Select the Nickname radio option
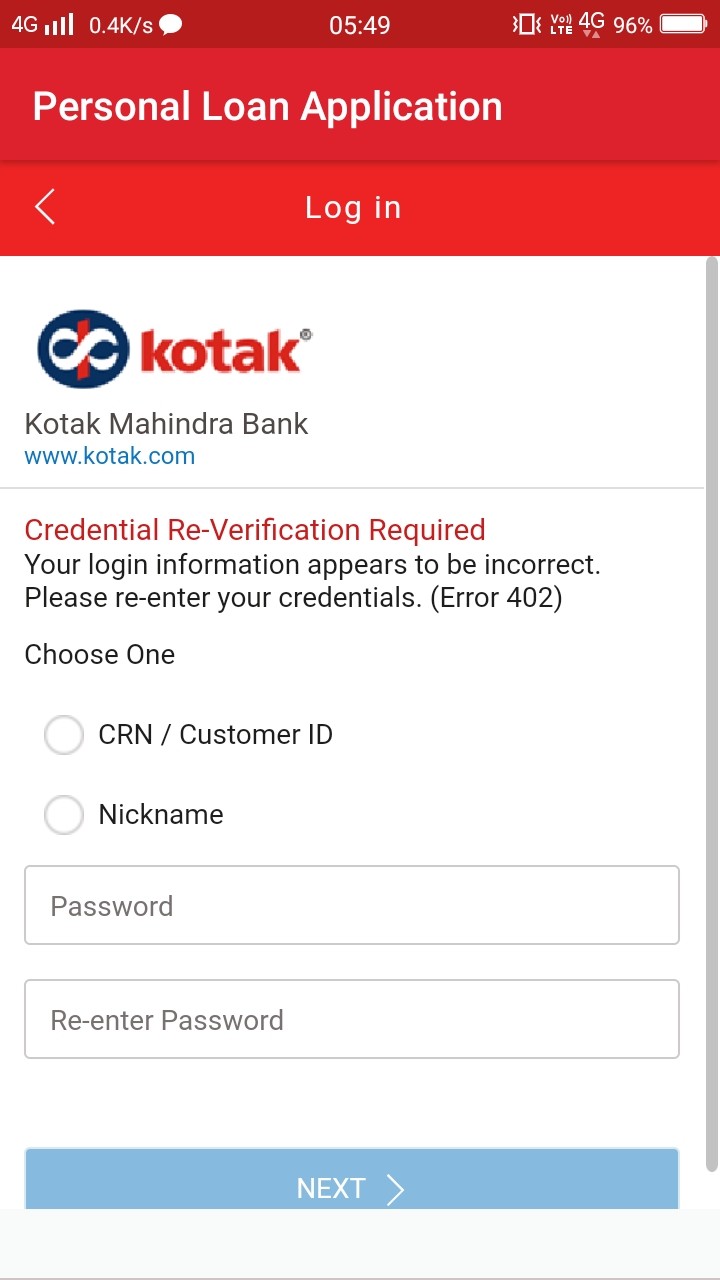 (x=64, y=815)
